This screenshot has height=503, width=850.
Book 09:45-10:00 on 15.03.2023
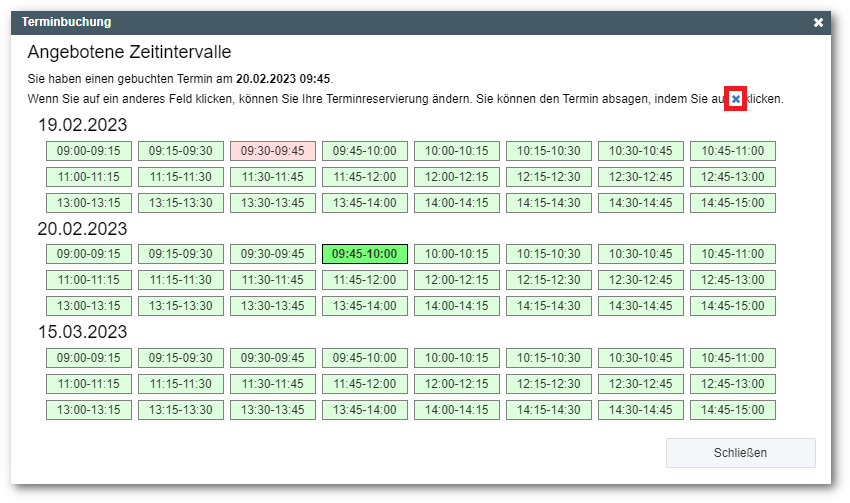point(365,358)
